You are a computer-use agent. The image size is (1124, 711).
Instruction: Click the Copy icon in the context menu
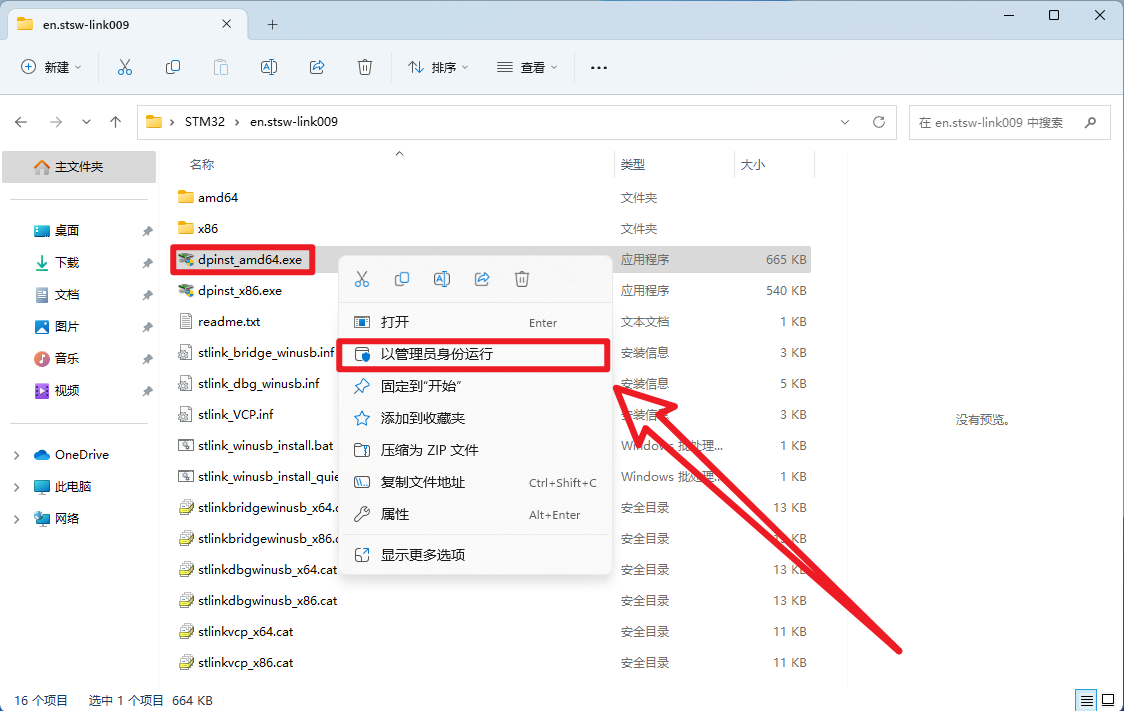(402, 279)
